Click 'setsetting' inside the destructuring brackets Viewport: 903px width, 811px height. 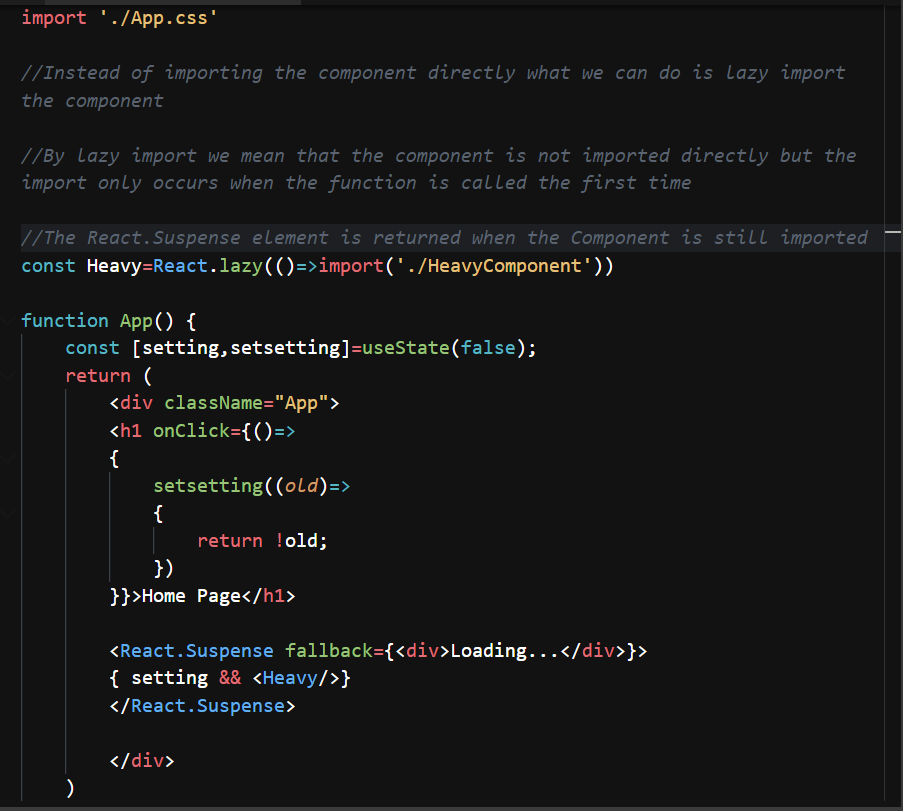click(x=285, y=348)
